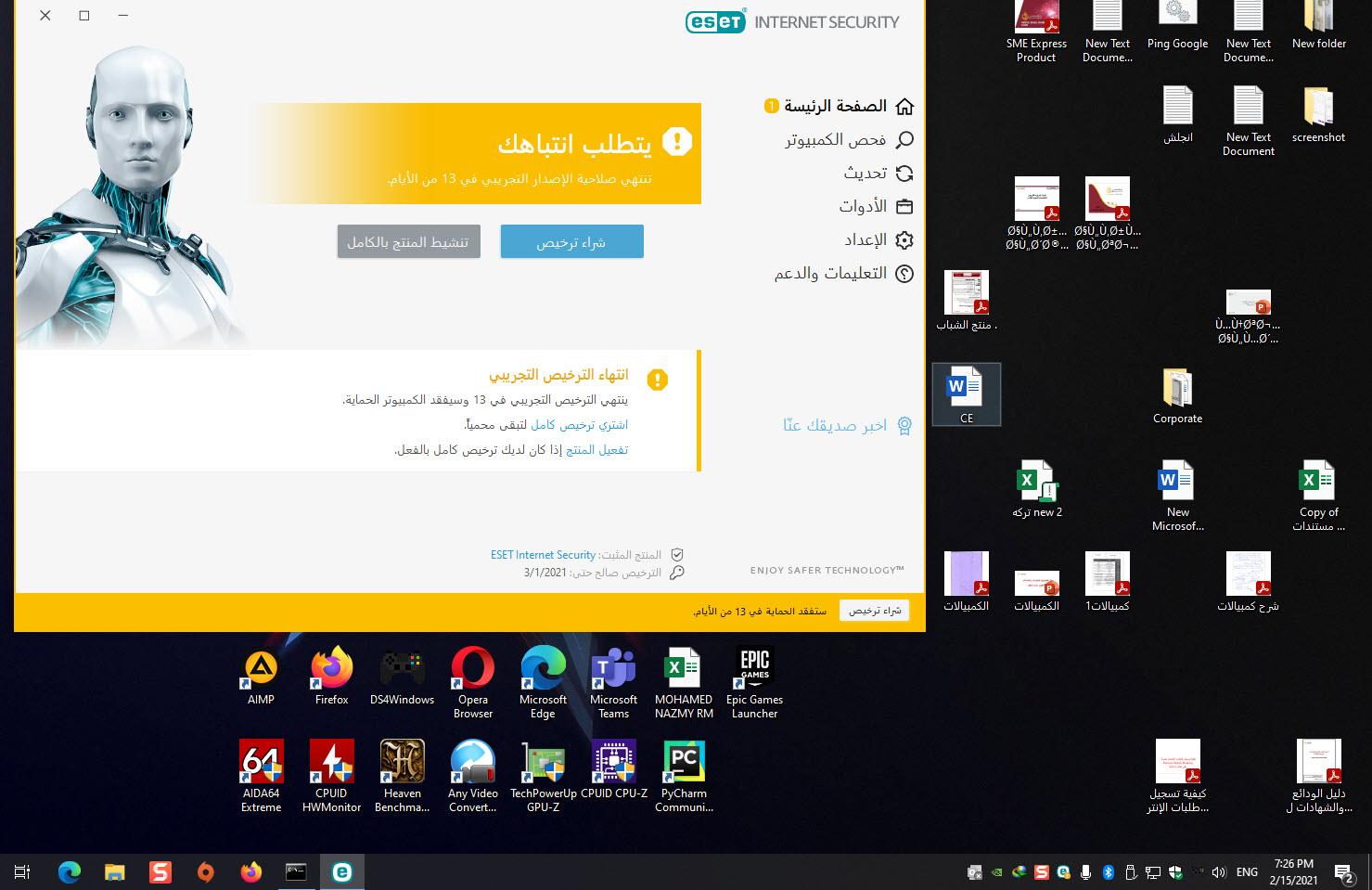
Task: Click the Task View button on taskbar
Action: point(23,871)
